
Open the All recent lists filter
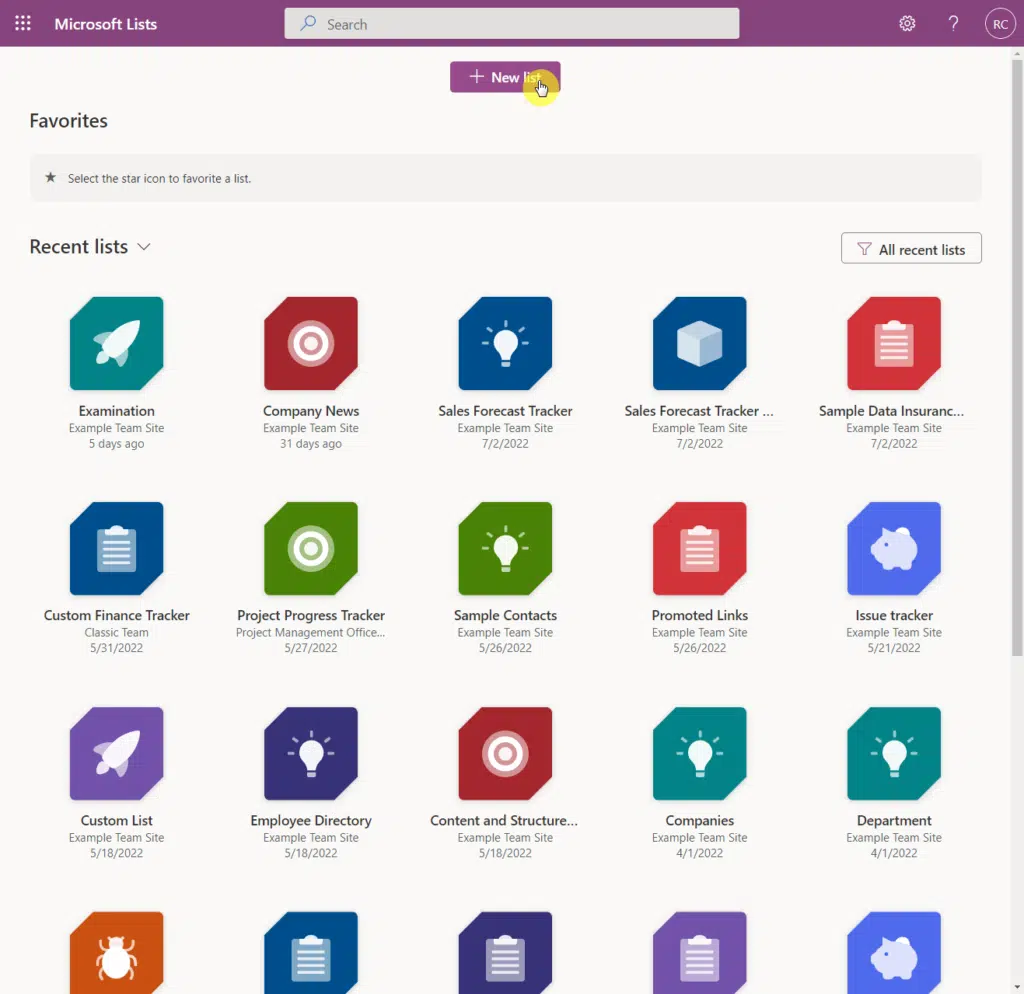[911, 248]
